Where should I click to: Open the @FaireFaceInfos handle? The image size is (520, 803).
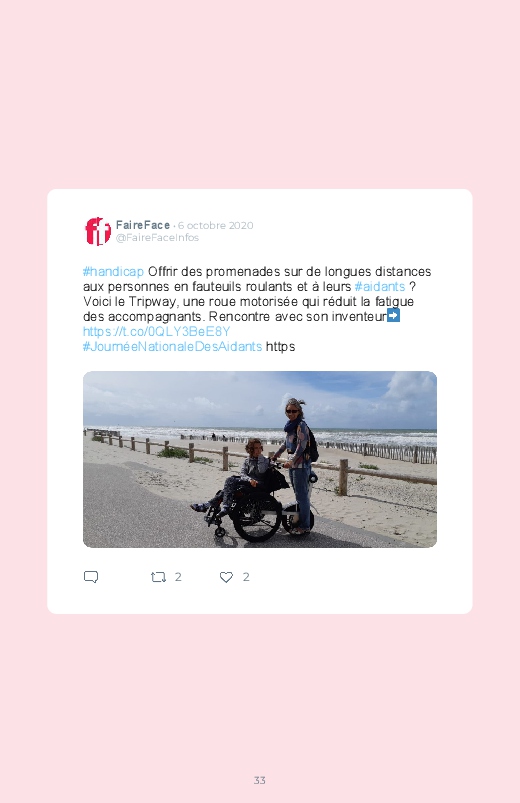point(157,238)
